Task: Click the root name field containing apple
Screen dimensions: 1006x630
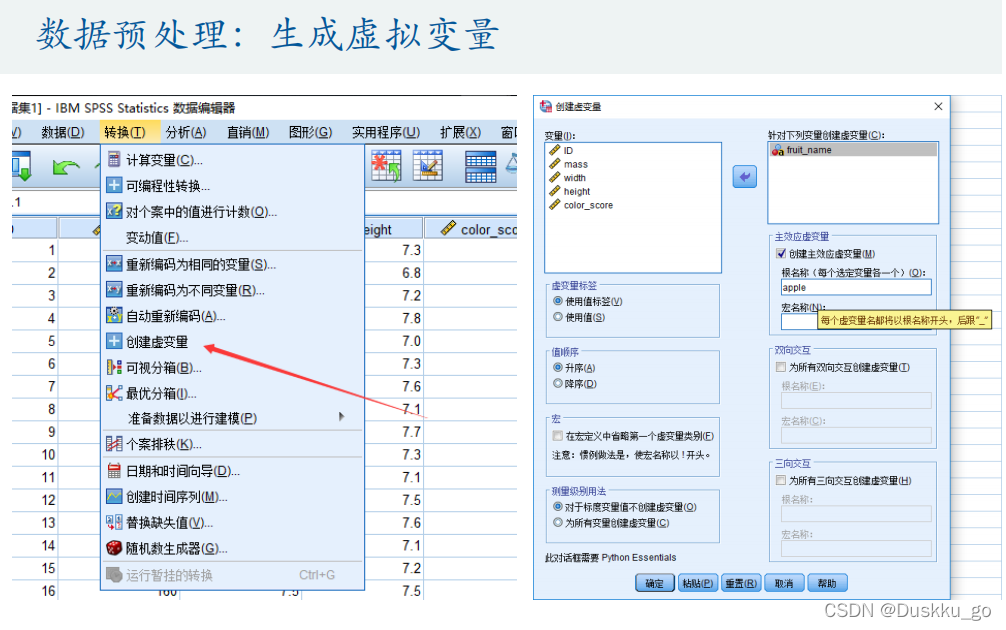Action: coord(856,287)
